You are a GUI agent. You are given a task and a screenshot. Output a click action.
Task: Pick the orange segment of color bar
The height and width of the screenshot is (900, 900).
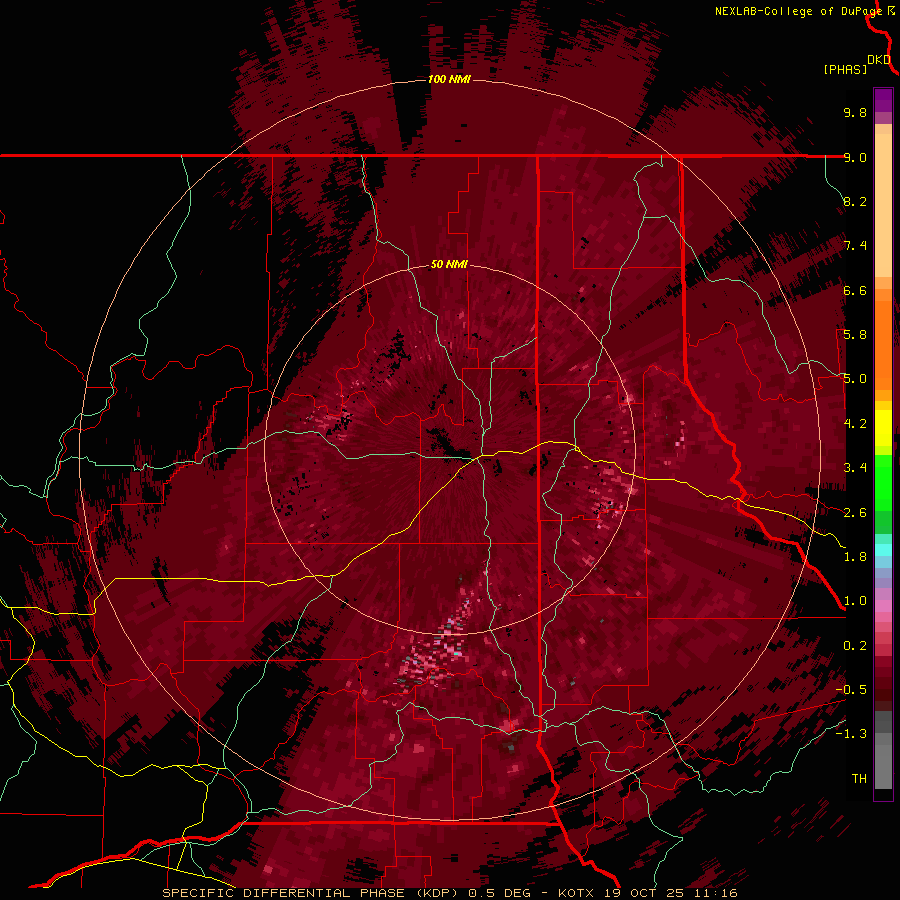(x=883, y=344)
